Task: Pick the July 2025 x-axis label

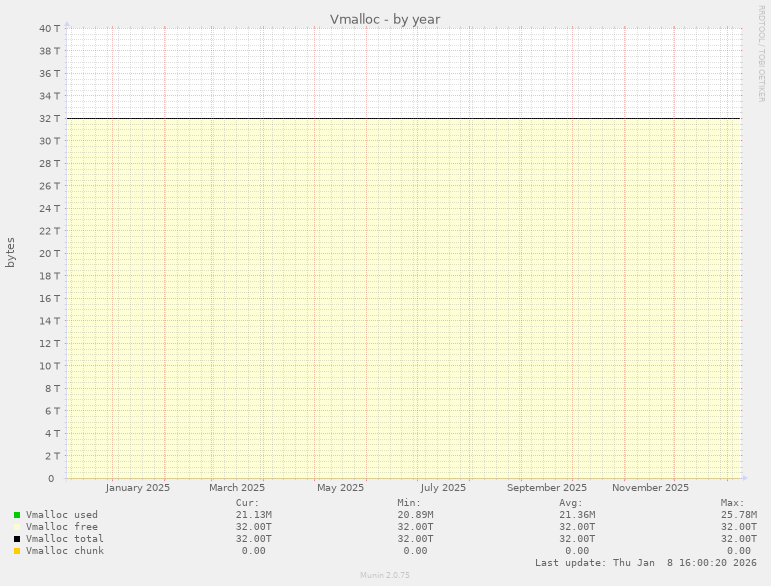Action: [443, 488]
